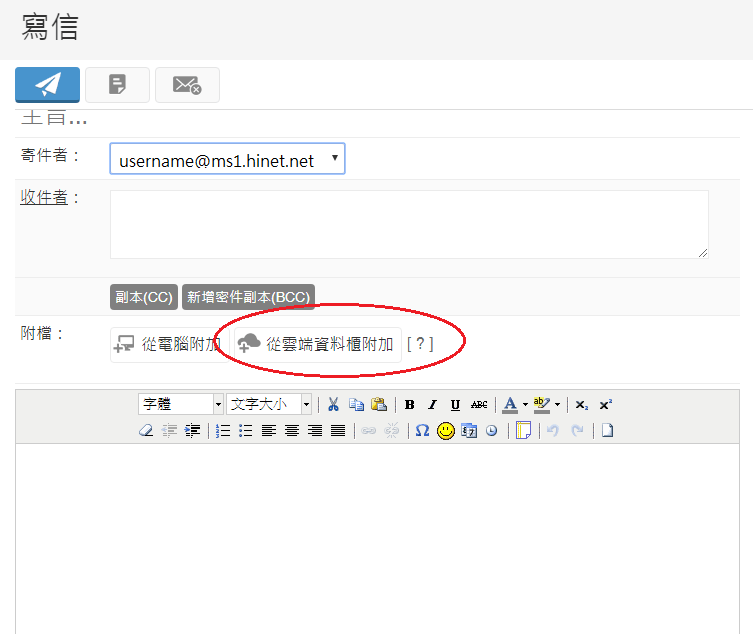Insert current date with calendar icon
753x634 pixels.
pos(469,430)
